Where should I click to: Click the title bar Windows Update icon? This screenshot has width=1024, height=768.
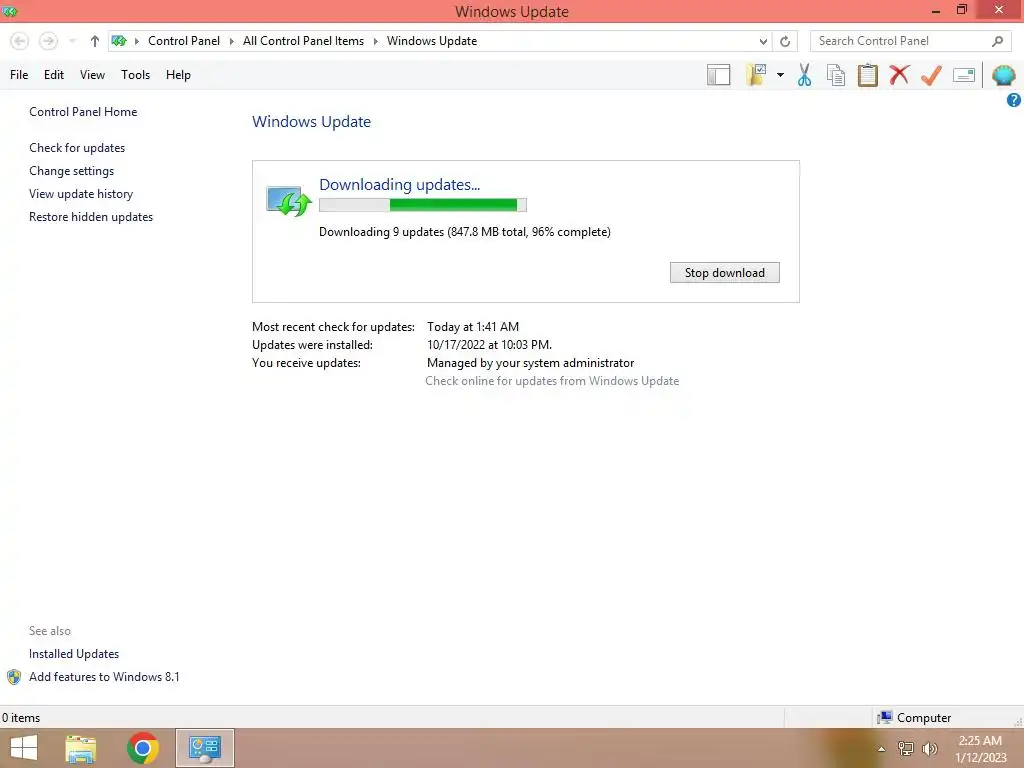pos(9,11)
